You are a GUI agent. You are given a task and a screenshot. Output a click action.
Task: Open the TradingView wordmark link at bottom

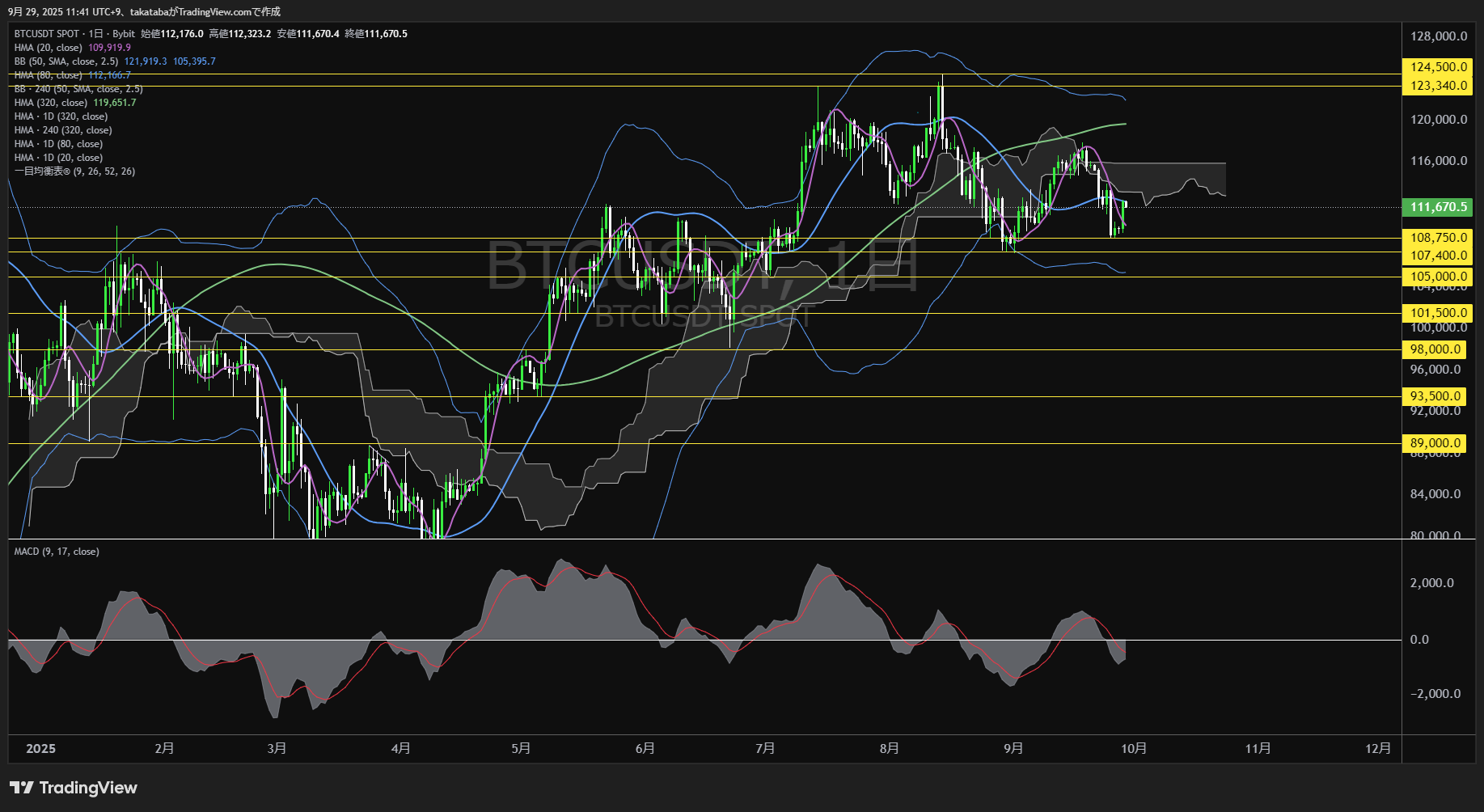[88, 788]
